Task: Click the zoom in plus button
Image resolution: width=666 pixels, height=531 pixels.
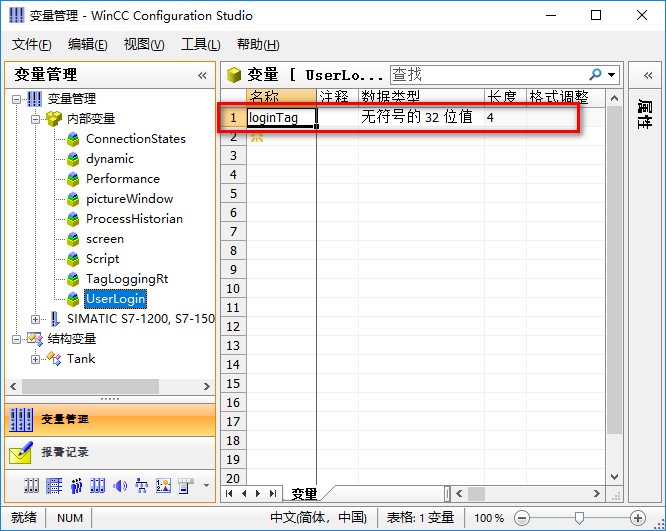Action: point(638,518)
